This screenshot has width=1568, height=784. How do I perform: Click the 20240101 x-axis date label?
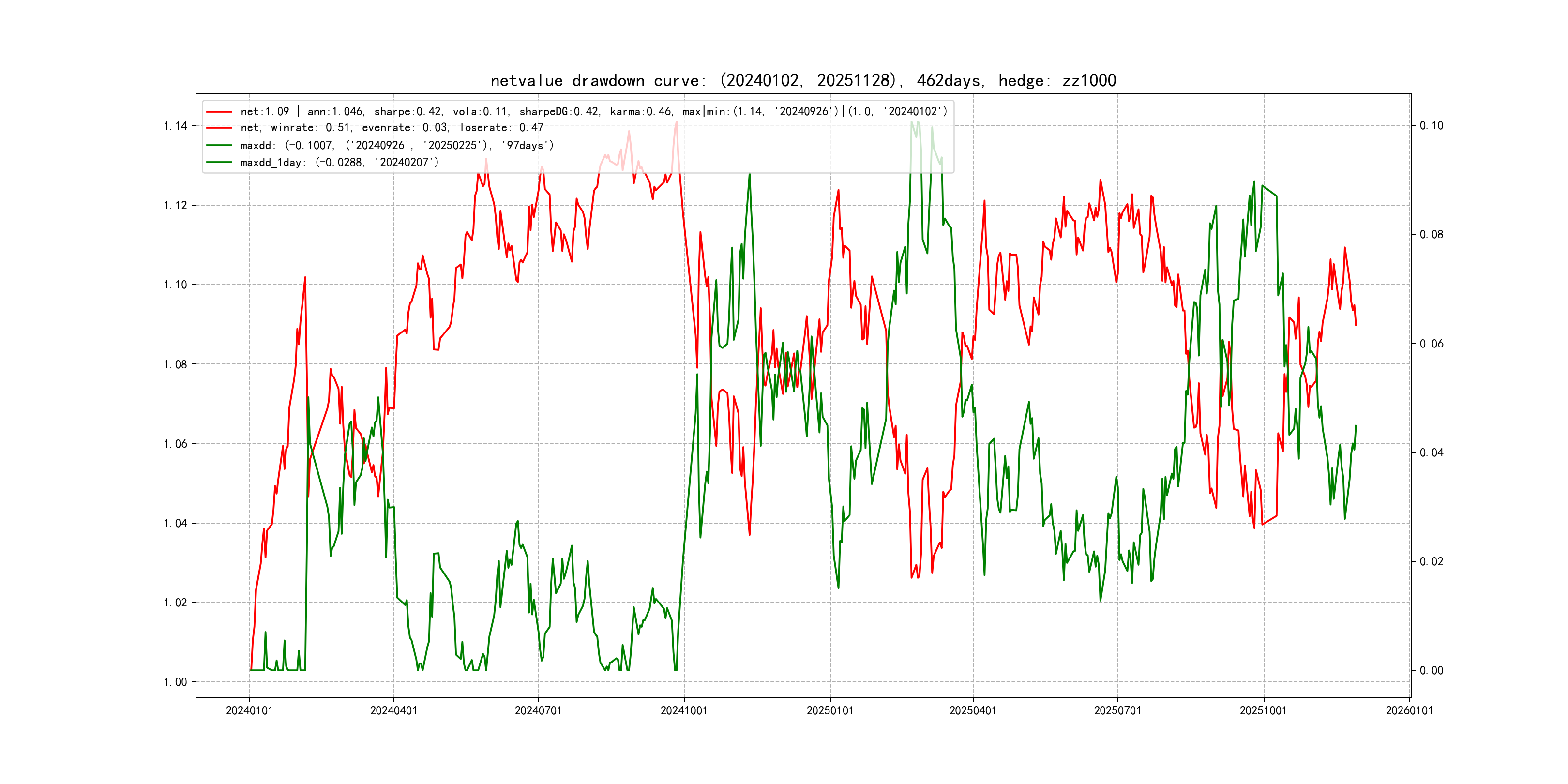click(249, 711)
